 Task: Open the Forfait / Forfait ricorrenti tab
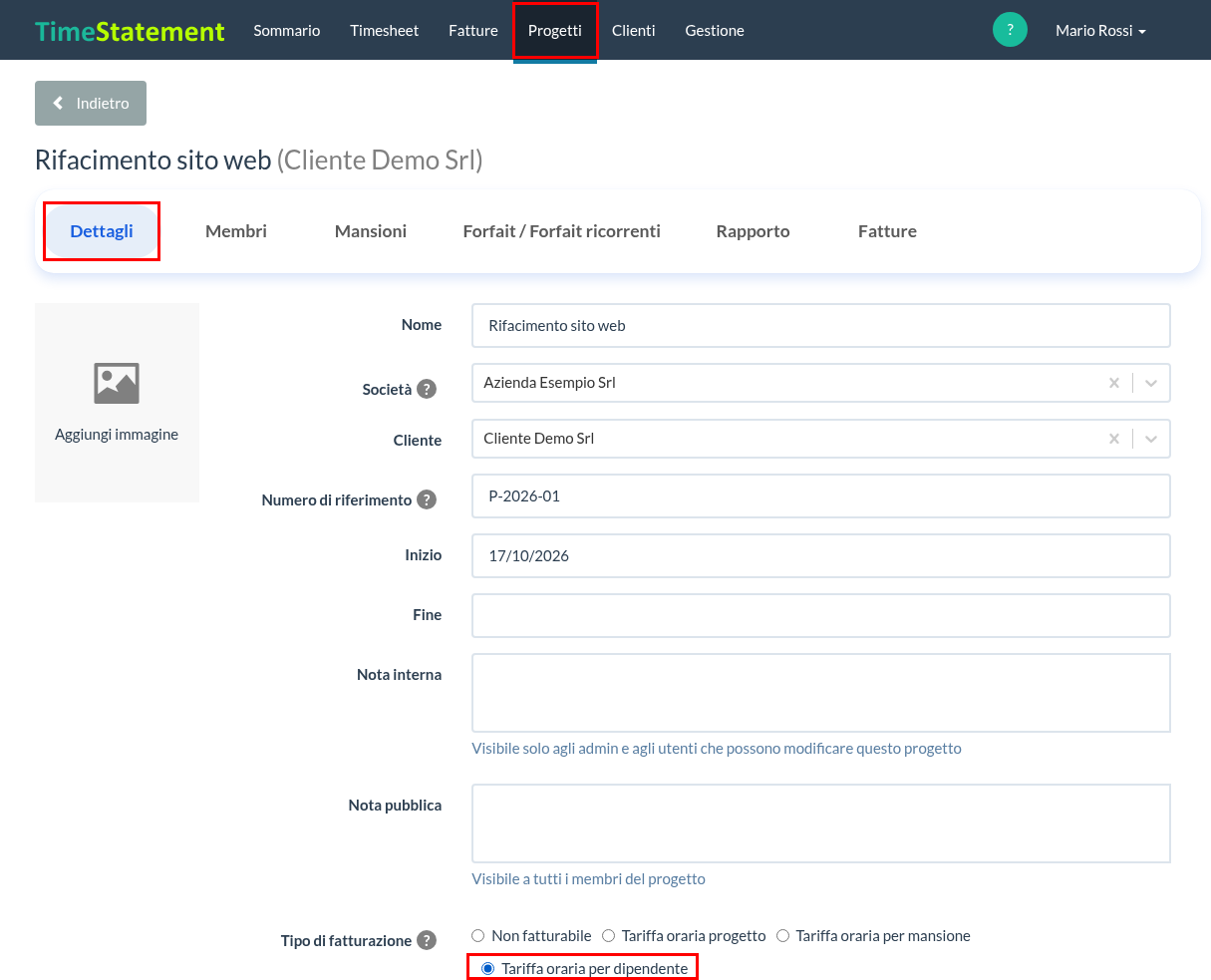coord(562,231)
